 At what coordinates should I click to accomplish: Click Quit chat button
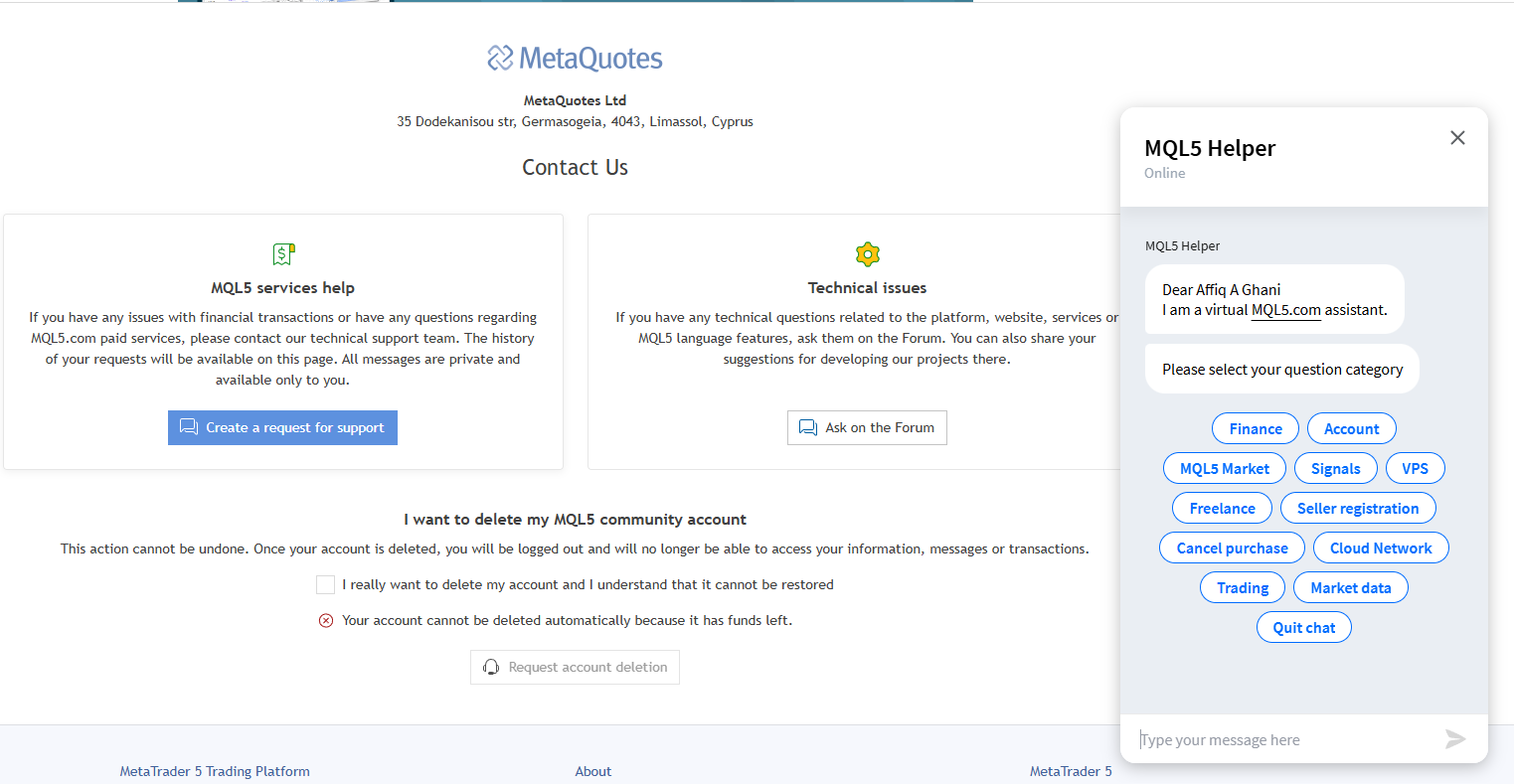pyautogui.click(x=1304, y=627)
